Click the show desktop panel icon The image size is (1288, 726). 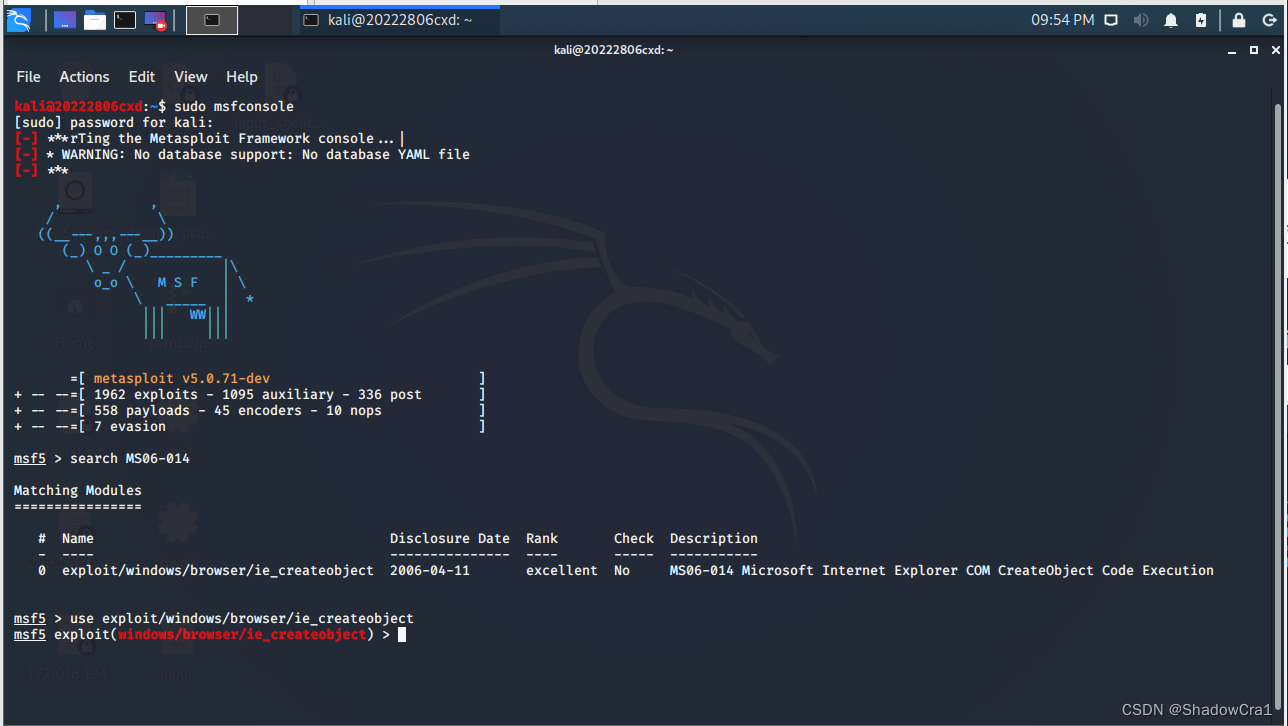(64, 19)
